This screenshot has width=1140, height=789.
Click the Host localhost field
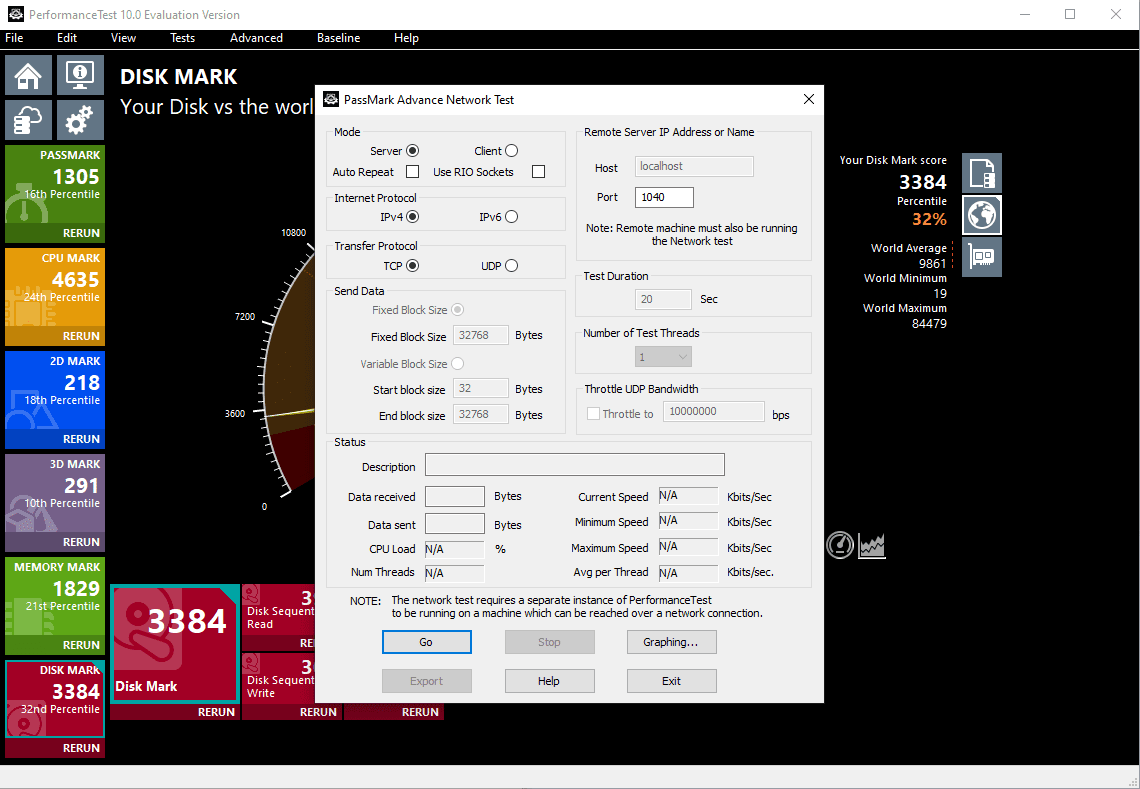pyautogui.click(x=694, y=167)
